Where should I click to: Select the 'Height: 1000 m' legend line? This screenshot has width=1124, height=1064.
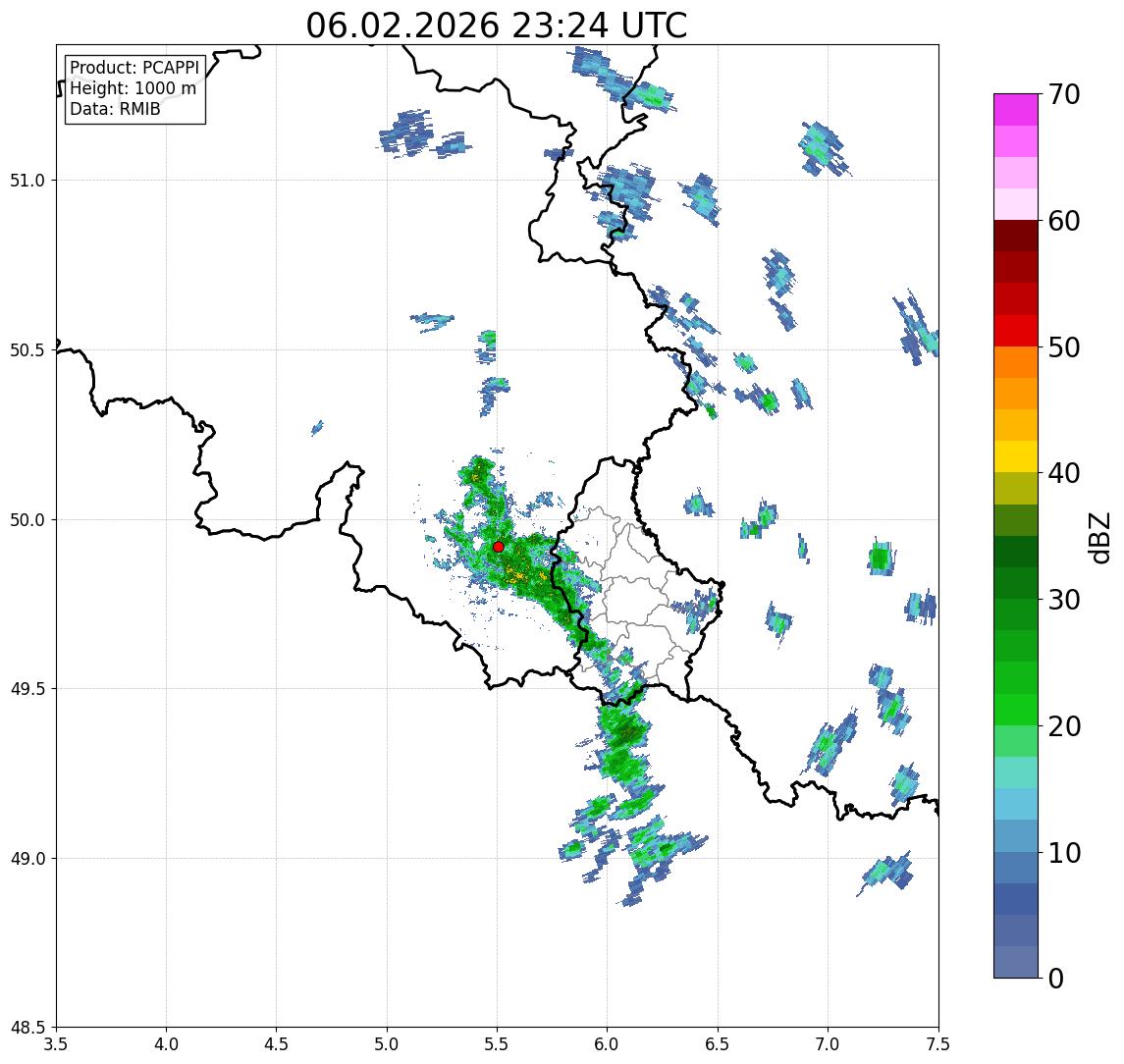(x=133, y=88)
